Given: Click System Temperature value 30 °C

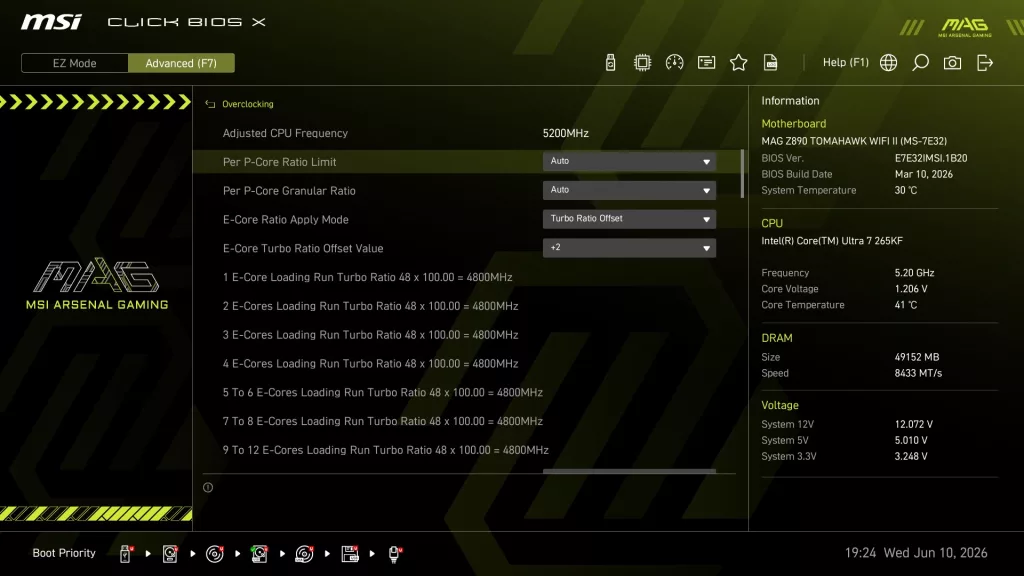Looking at the screenshot, I should 906,191.
